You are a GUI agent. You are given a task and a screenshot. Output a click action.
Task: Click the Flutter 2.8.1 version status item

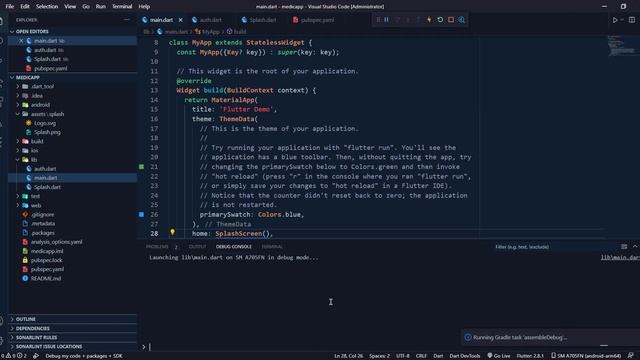[530, 356]
